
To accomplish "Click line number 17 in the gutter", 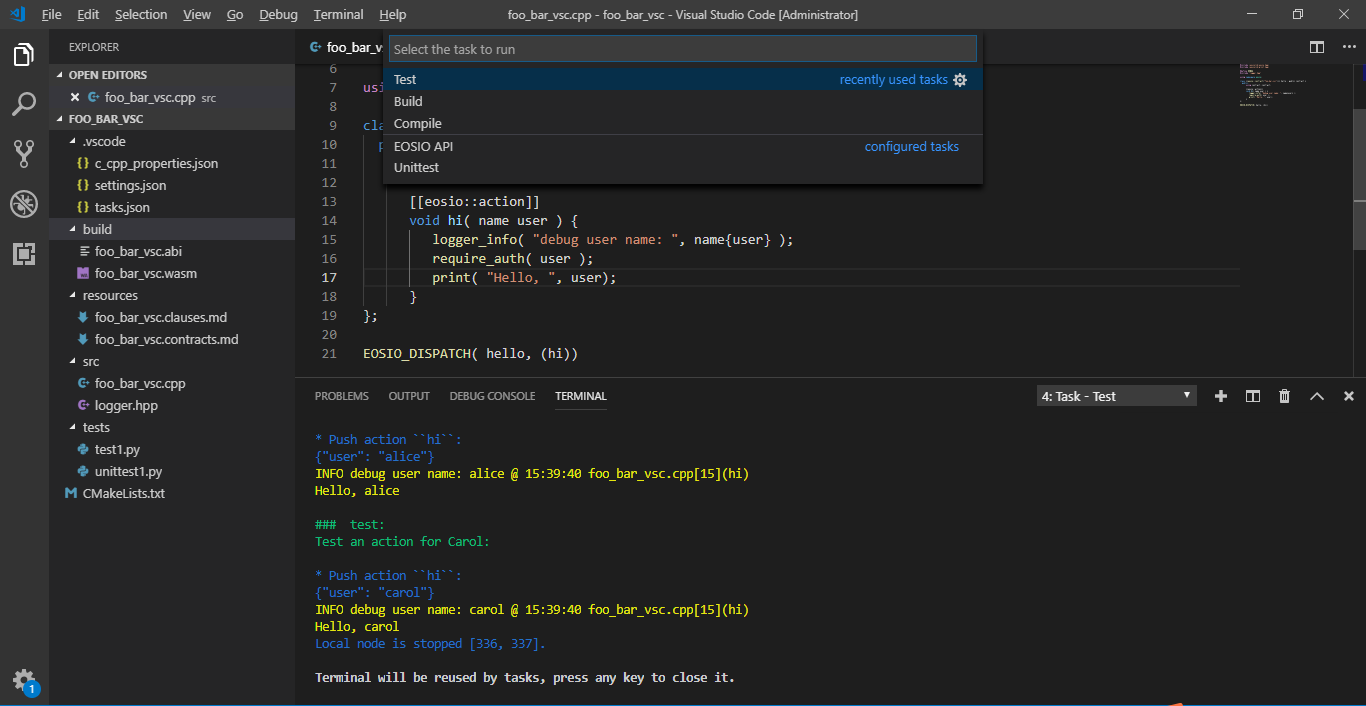I will 330,277.
